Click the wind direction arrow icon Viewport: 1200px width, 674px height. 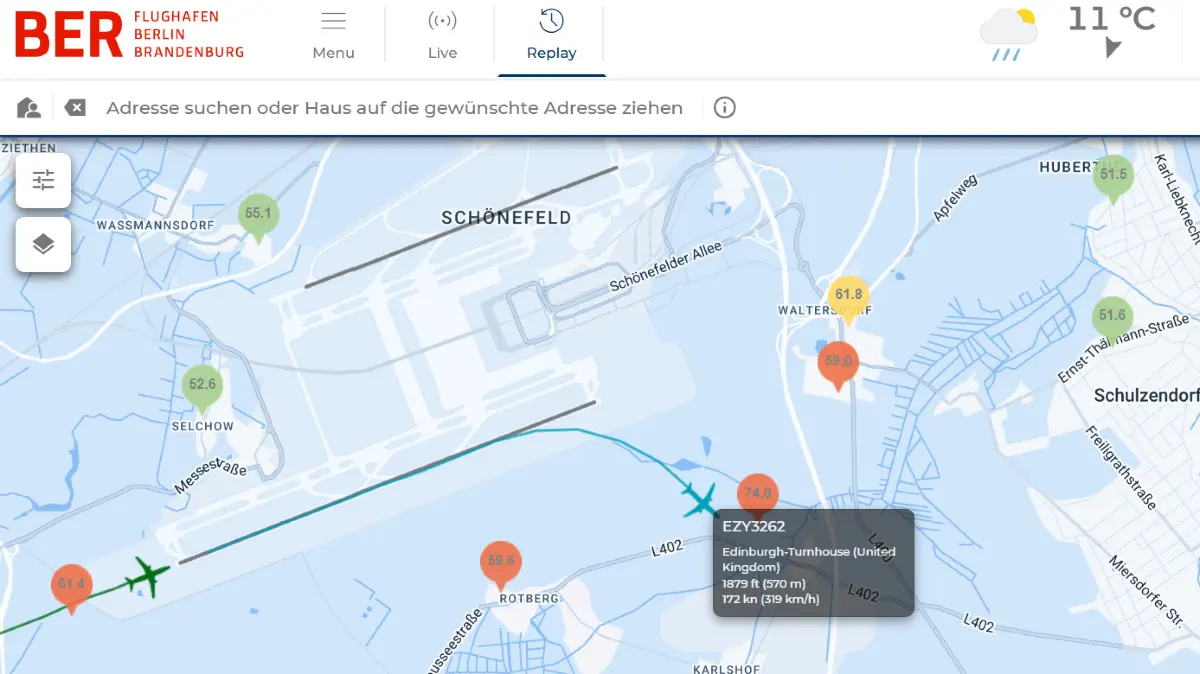(x=1112, y=47)
